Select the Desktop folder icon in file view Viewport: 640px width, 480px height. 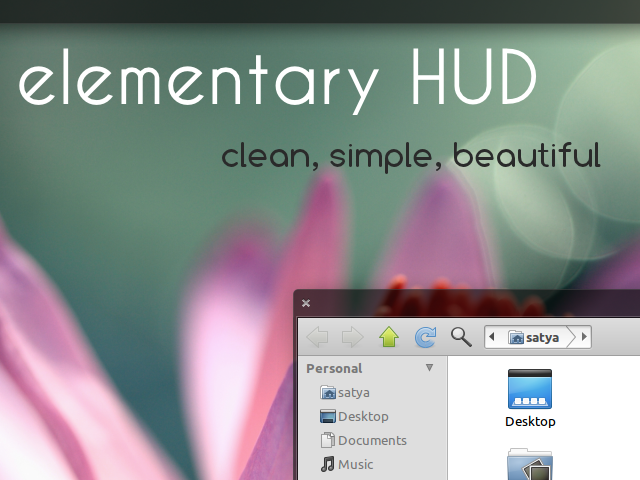coord(530,389)
